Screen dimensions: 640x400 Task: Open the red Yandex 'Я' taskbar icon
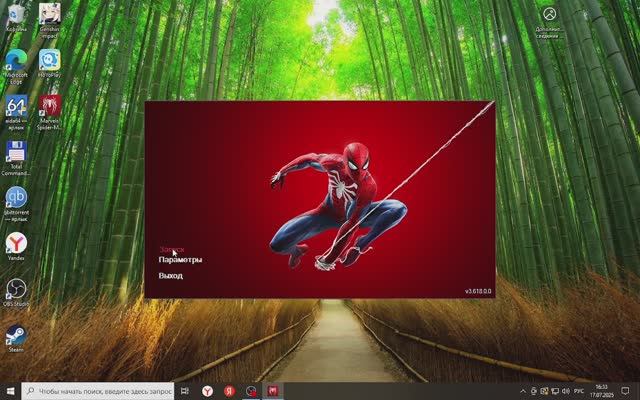[229, 391]
